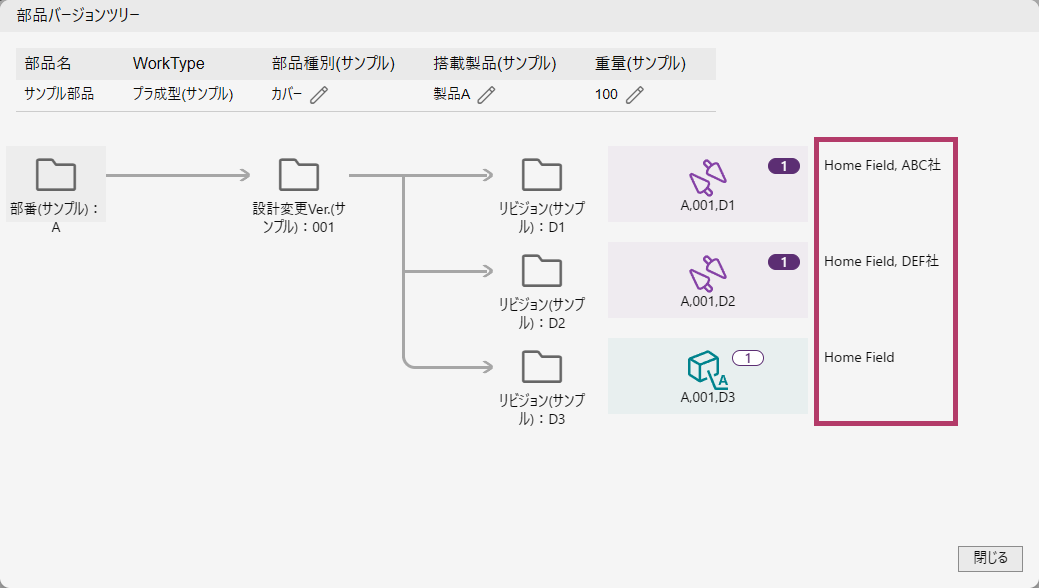Select the 部番(サンプル): A folder icon
Image resolution: width=1039 pixels, height=588 pixels.
pyautogui.click(x=56, y=175)
